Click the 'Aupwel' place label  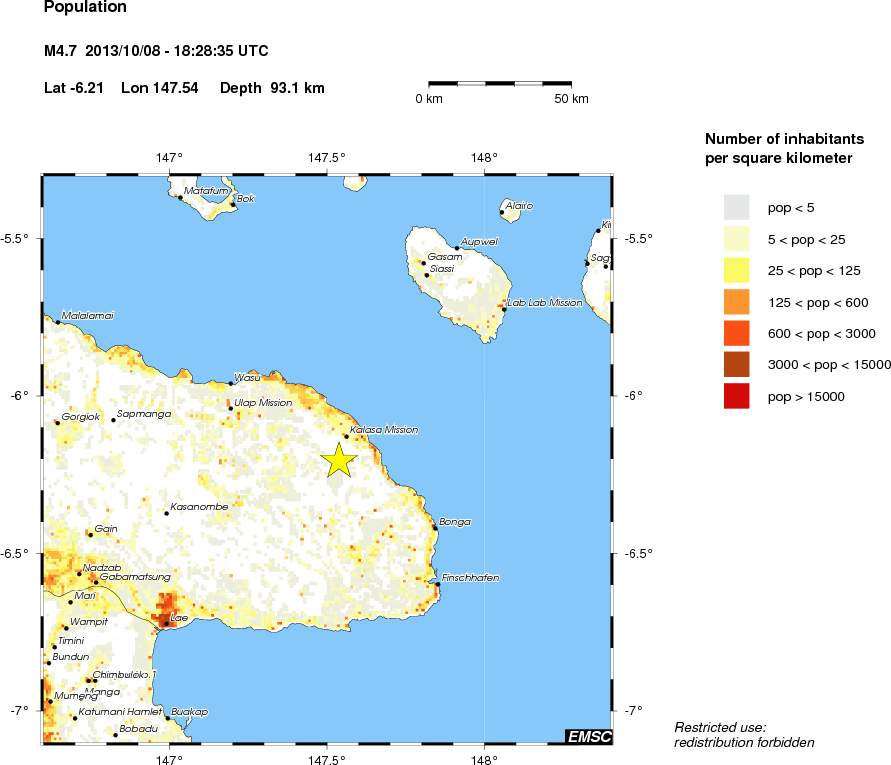(480, 242)
